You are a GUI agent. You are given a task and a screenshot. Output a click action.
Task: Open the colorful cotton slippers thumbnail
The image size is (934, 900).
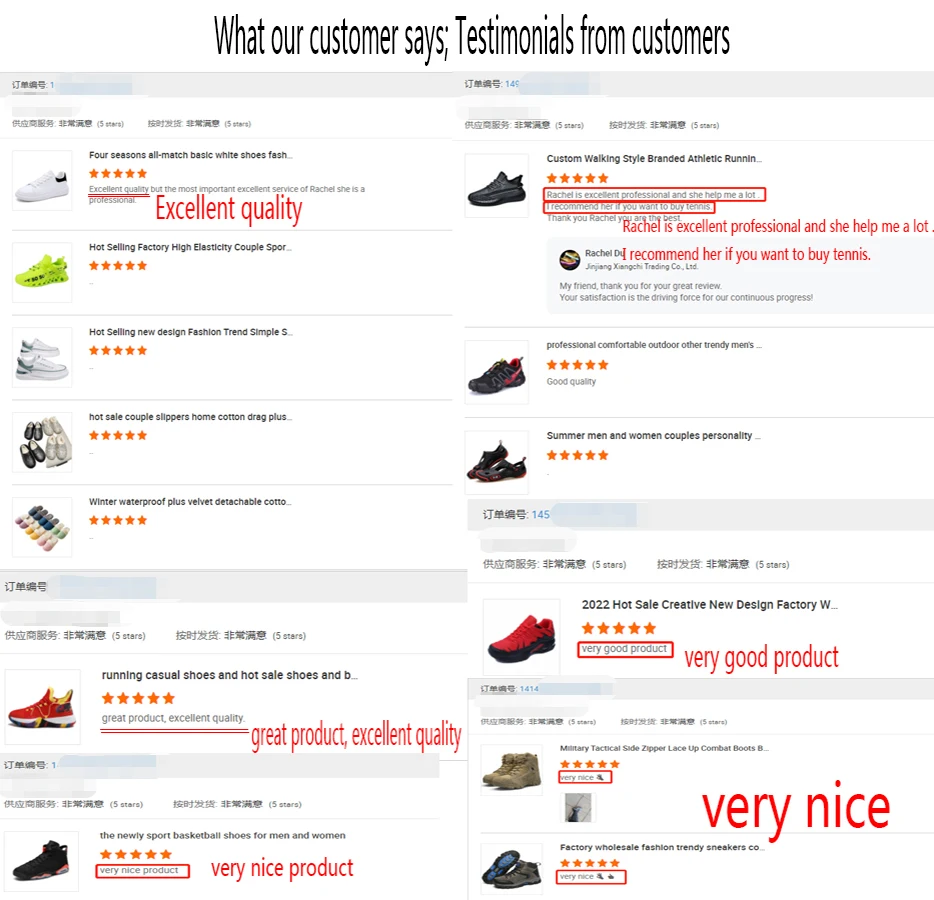coord(42,527)
